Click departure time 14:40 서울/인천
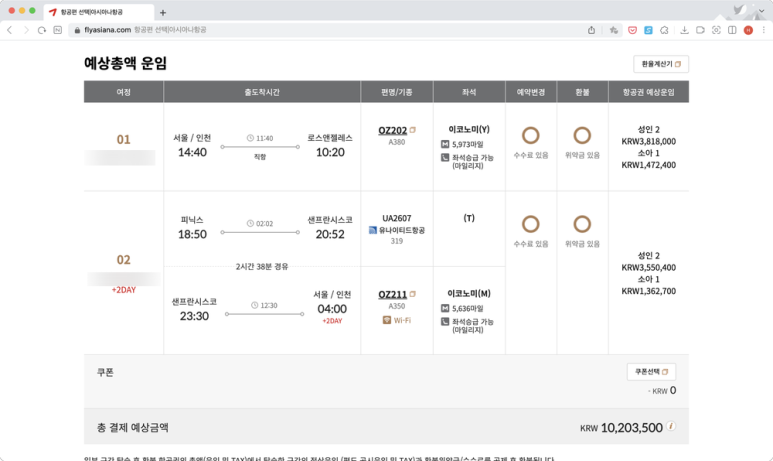The image size is (773, 461). point(192,152)
